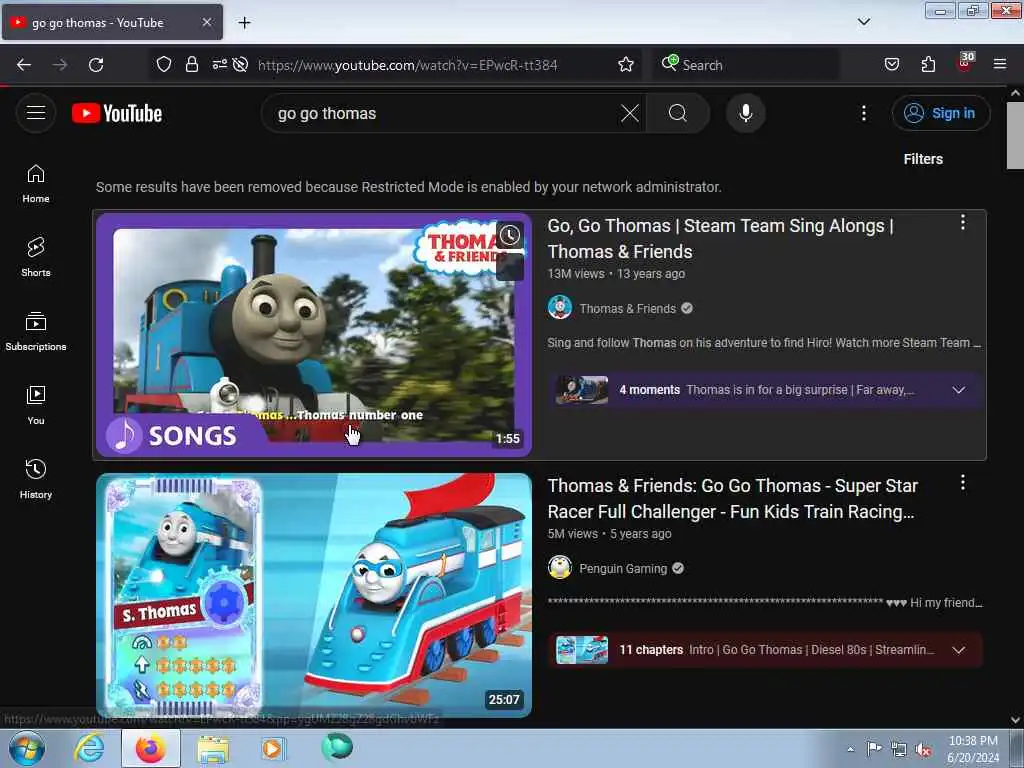Click the Firefox Search field
This screenshot has width=1024, height=768.
coord(744,65)
